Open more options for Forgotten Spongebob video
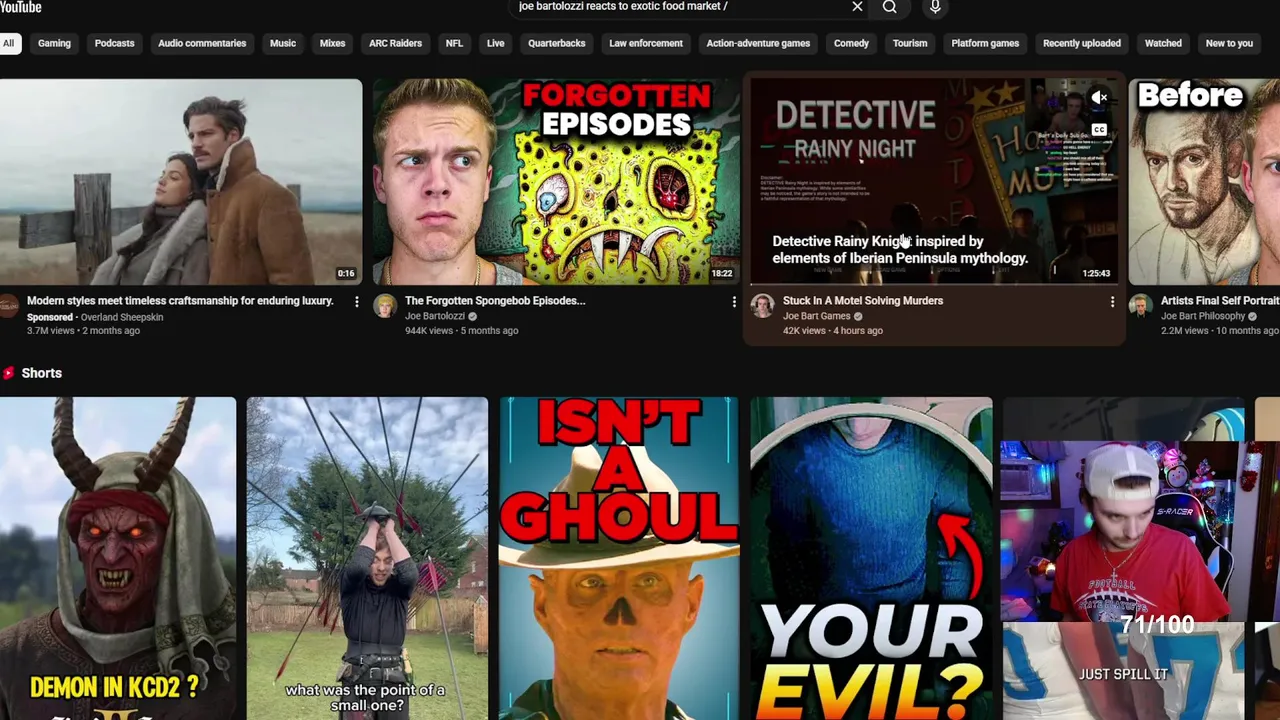The height and width of the screenshot is (720, 1280). (734, 302)
